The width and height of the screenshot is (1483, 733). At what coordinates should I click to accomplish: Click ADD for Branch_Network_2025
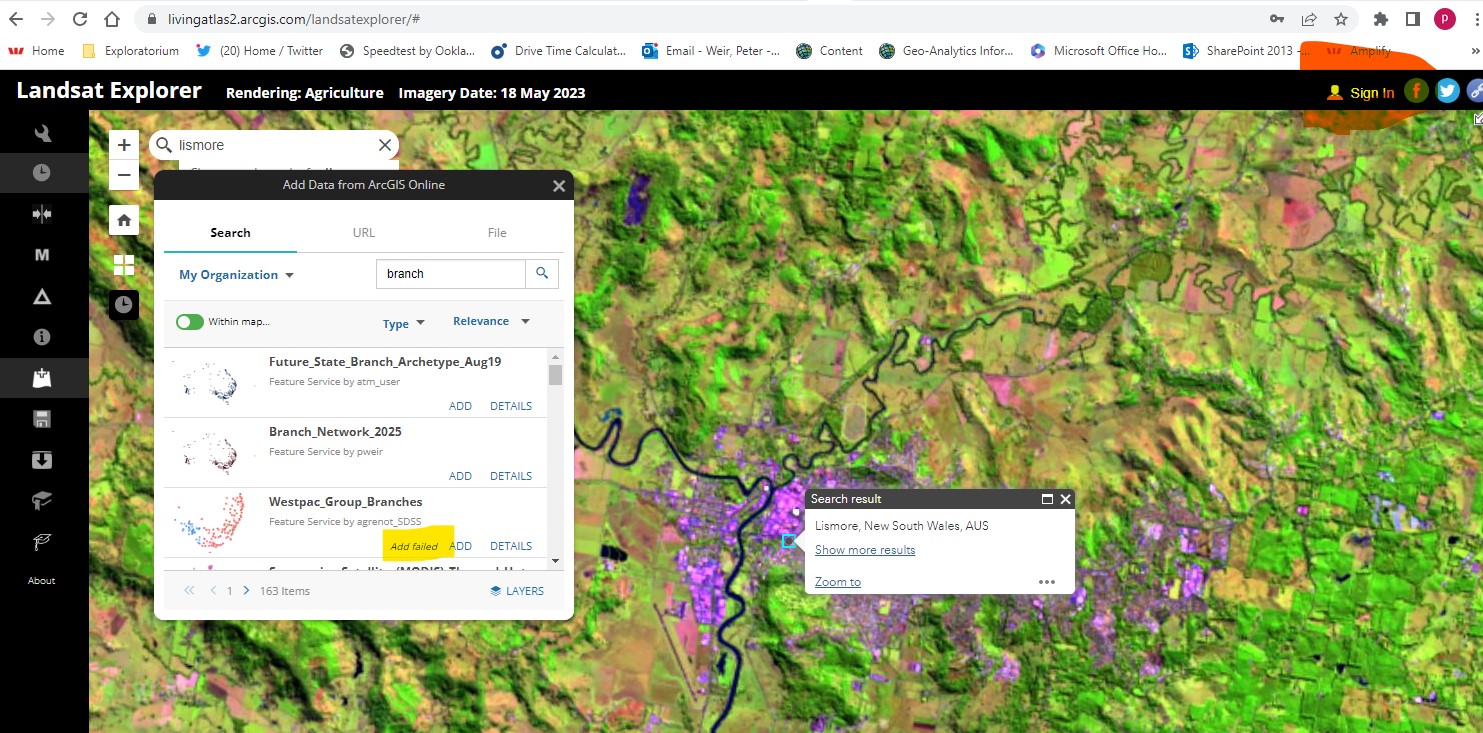[459, 475]
